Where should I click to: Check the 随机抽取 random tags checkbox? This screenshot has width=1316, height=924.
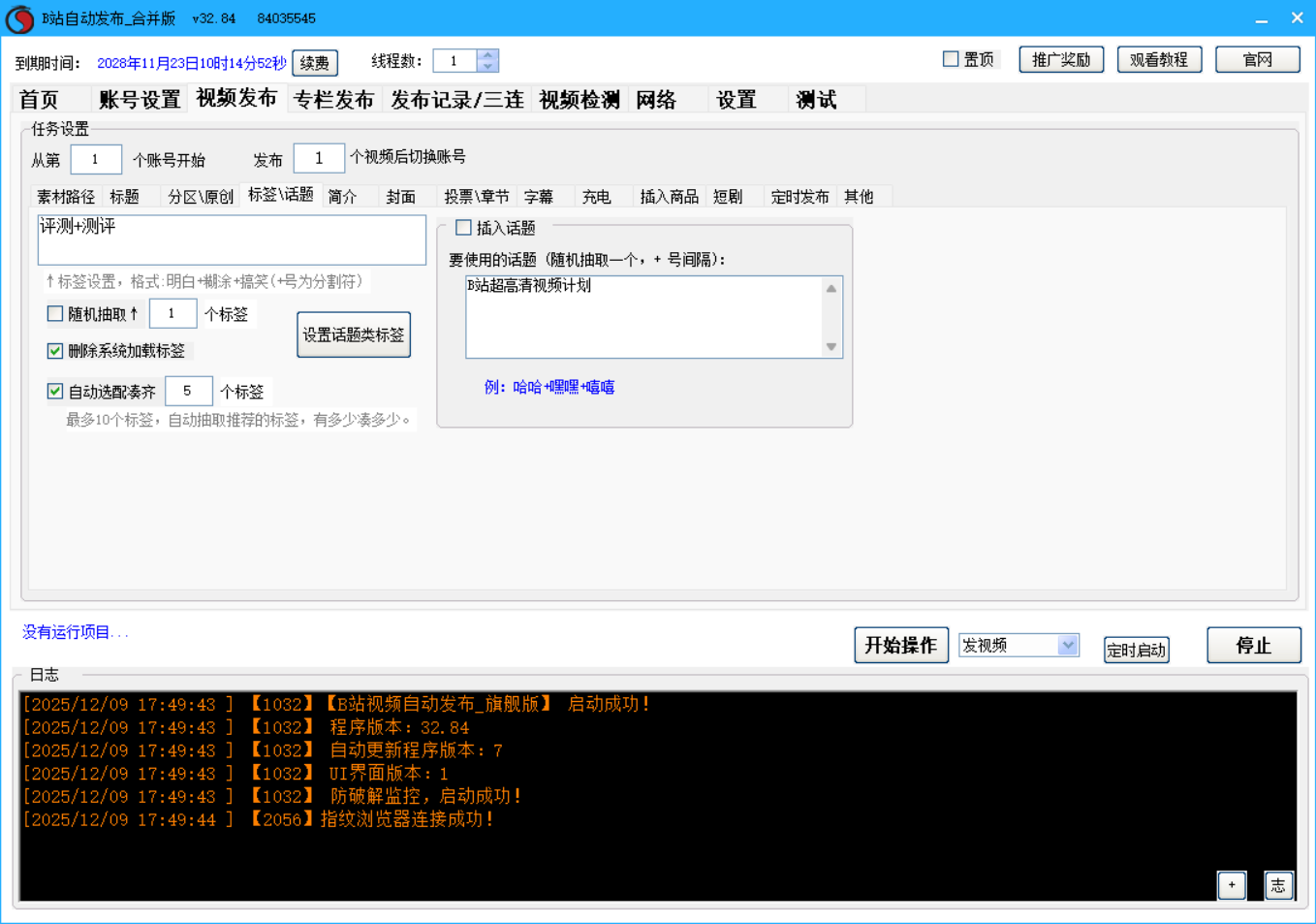point(55,313)
